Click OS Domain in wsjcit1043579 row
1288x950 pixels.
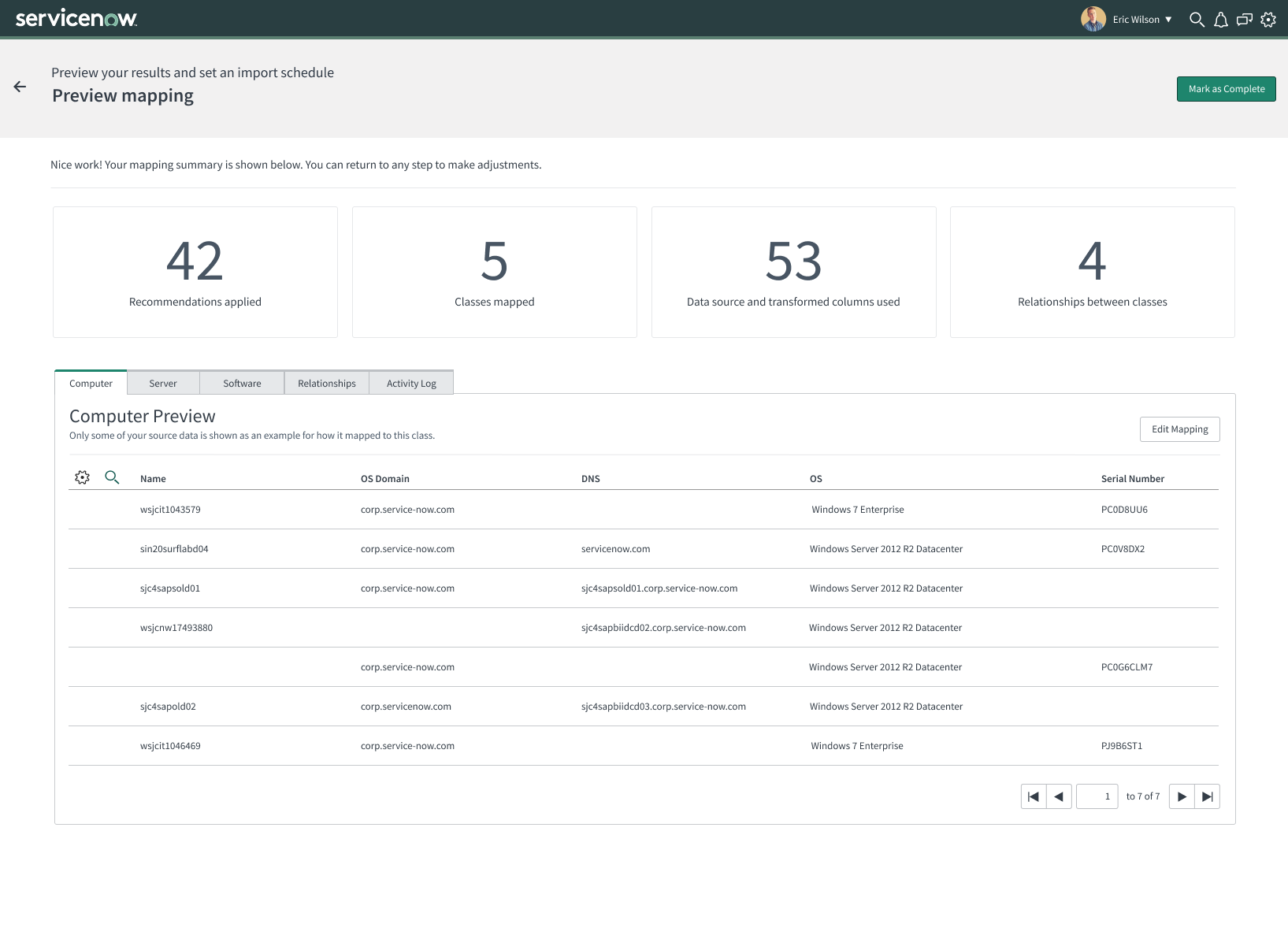(x=407, y=510)
